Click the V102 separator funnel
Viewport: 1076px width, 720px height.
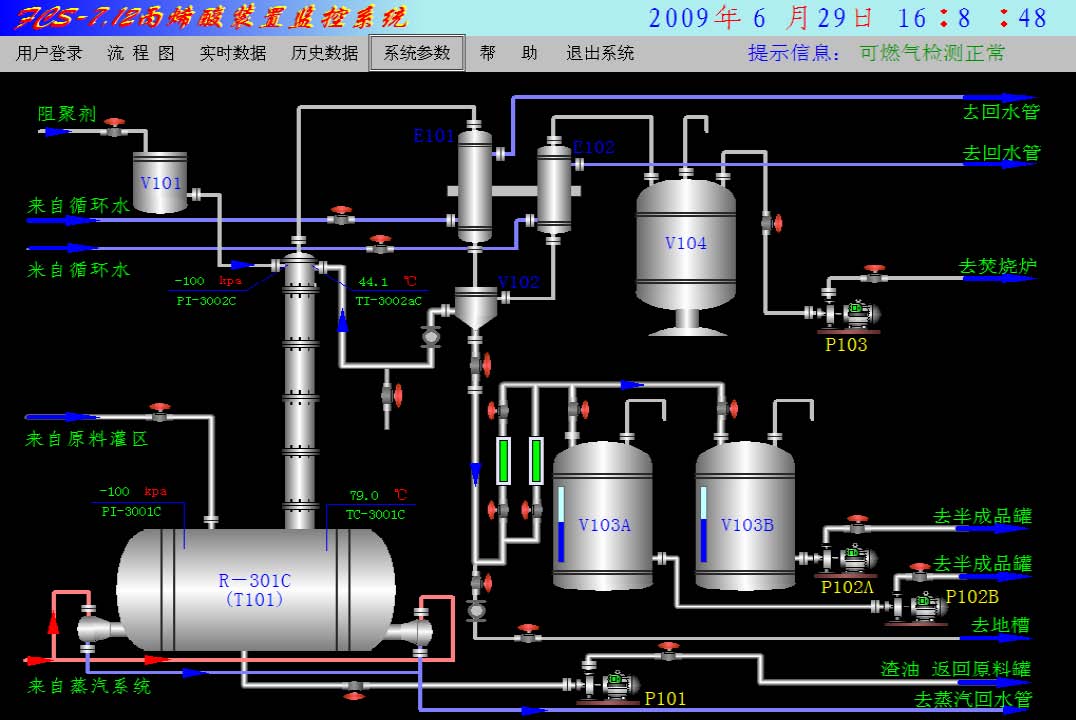click(x=476, y=307)
